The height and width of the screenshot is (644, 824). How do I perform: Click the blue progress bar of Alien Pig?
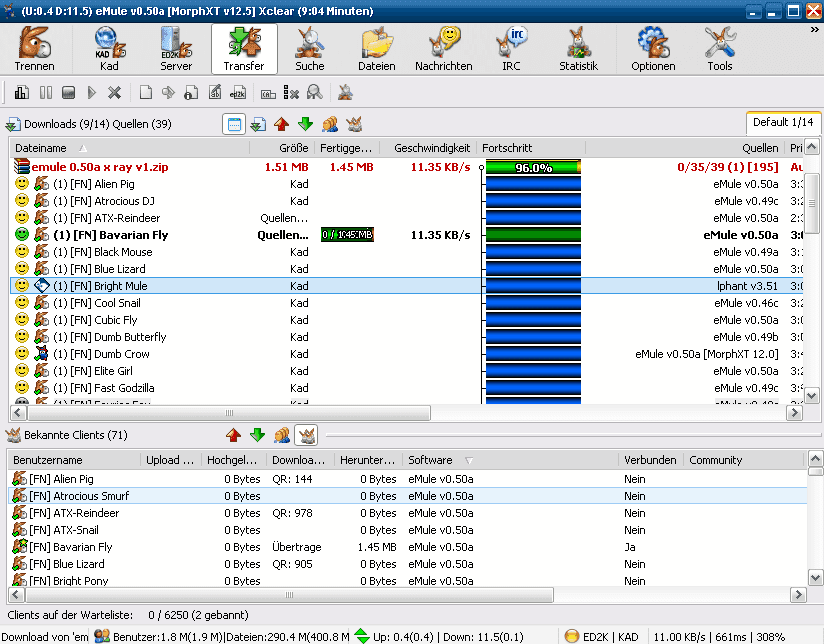click(533, 184)
